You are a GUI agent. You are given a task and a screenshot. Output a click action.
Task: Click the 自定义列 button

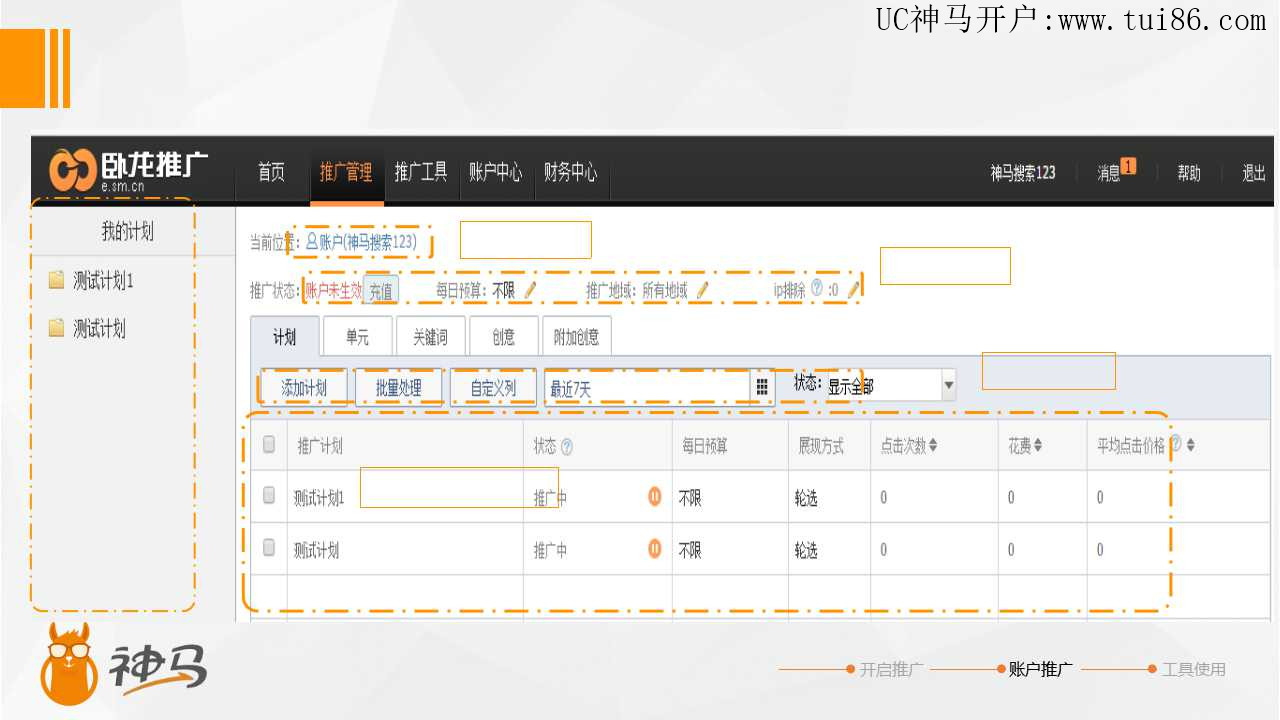click(x=493, y=388)
